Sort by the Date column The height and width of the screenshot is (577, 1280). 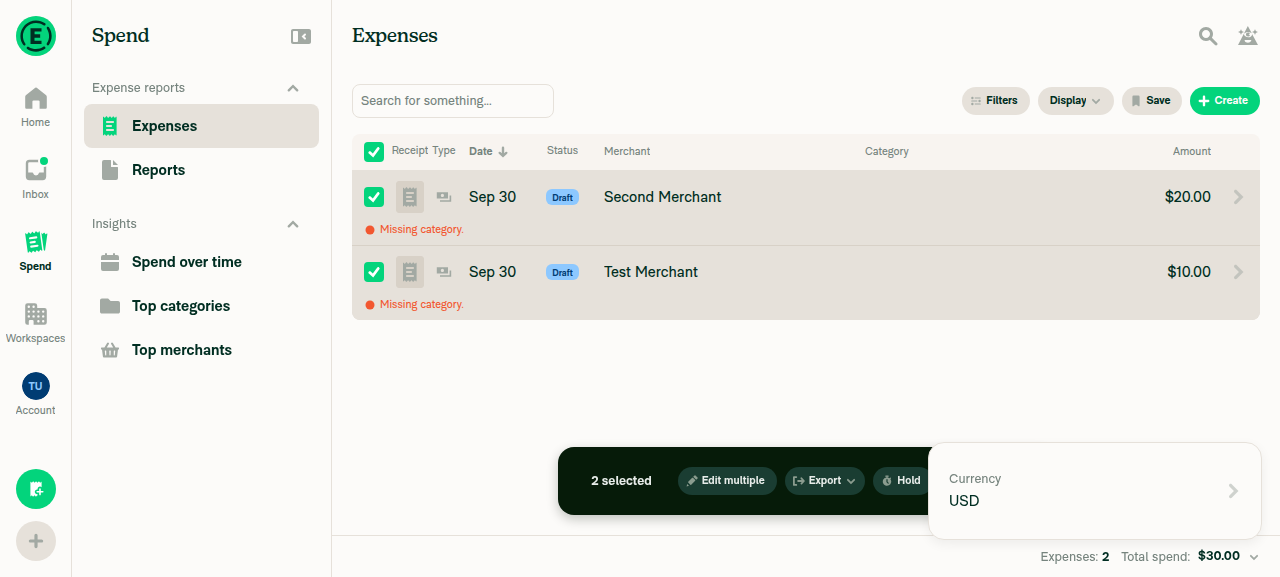click(488, 152)
